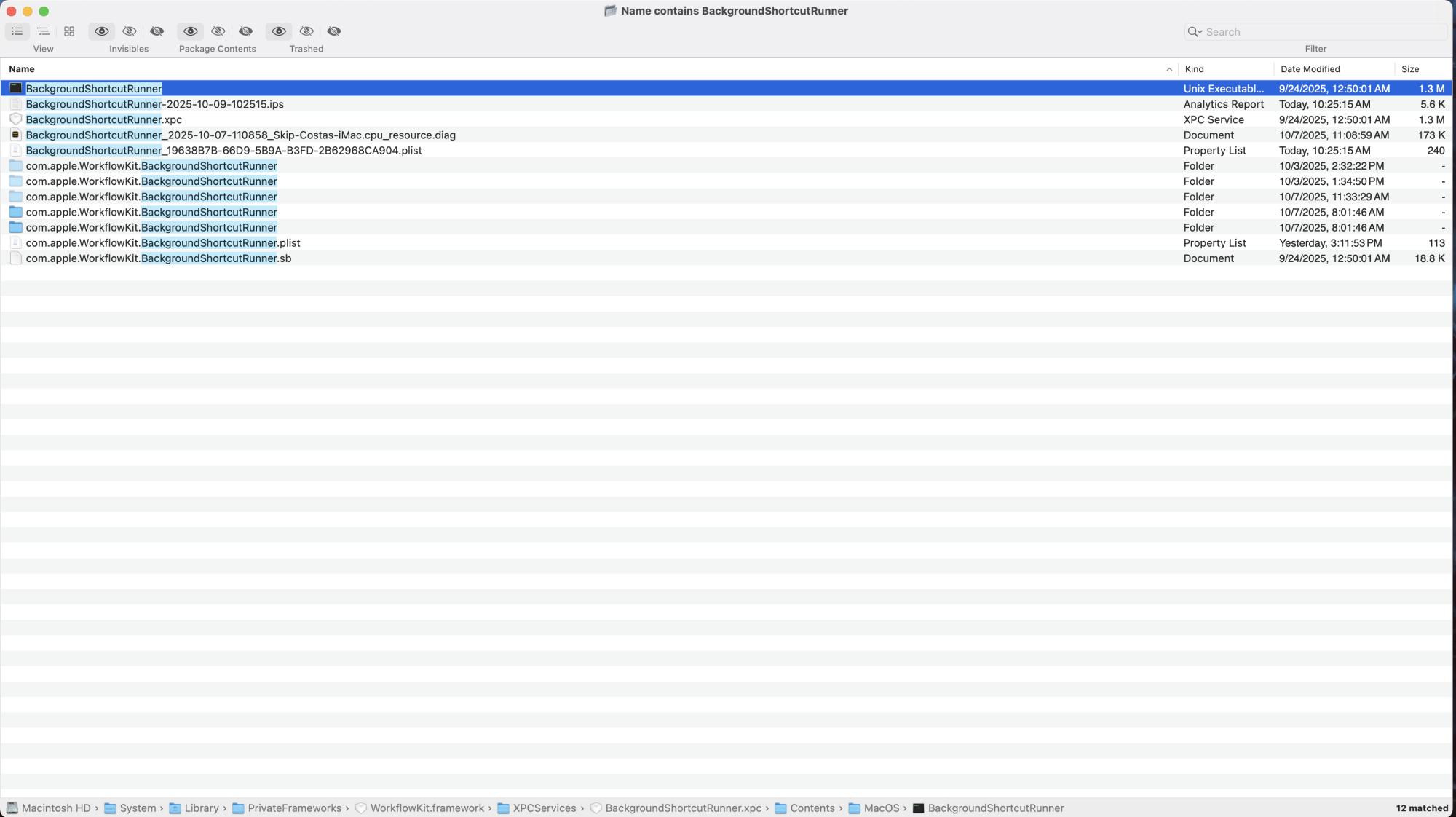Screen dimensions: 1456x817
Task: Show Package Contents with eye icon
Action: pyautogui.click(x=191, y=31)
